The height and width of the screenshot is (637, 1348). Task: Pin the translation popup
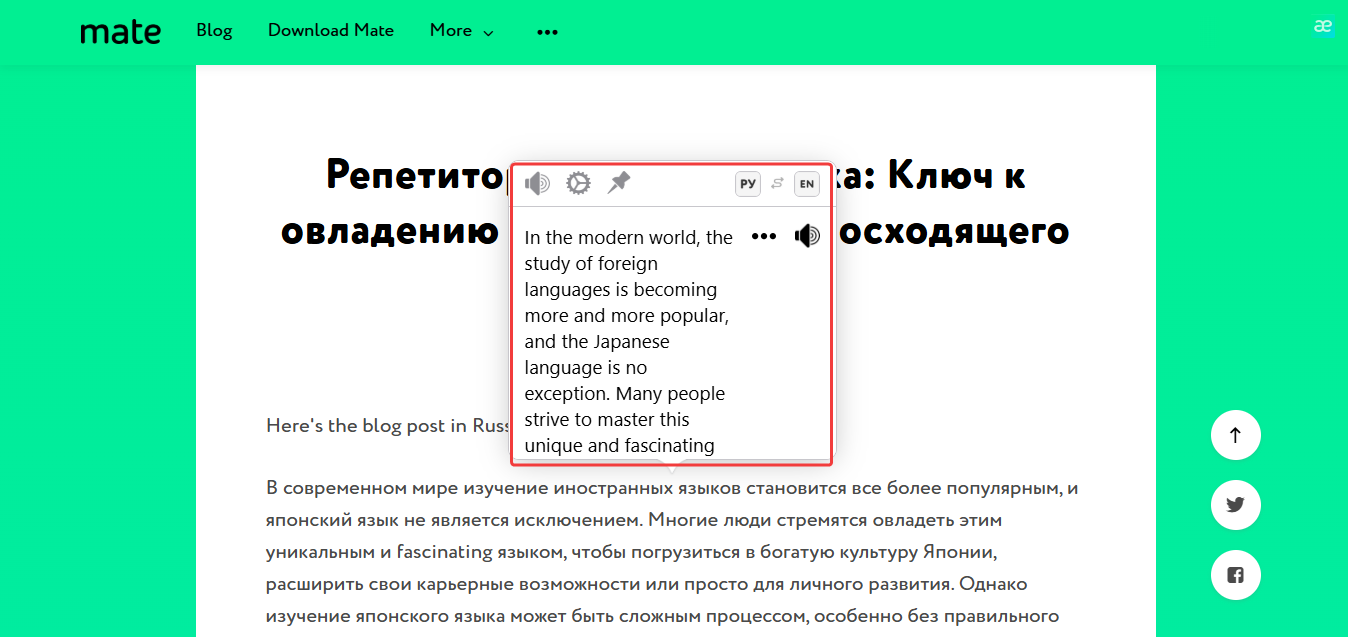point(619,182)
